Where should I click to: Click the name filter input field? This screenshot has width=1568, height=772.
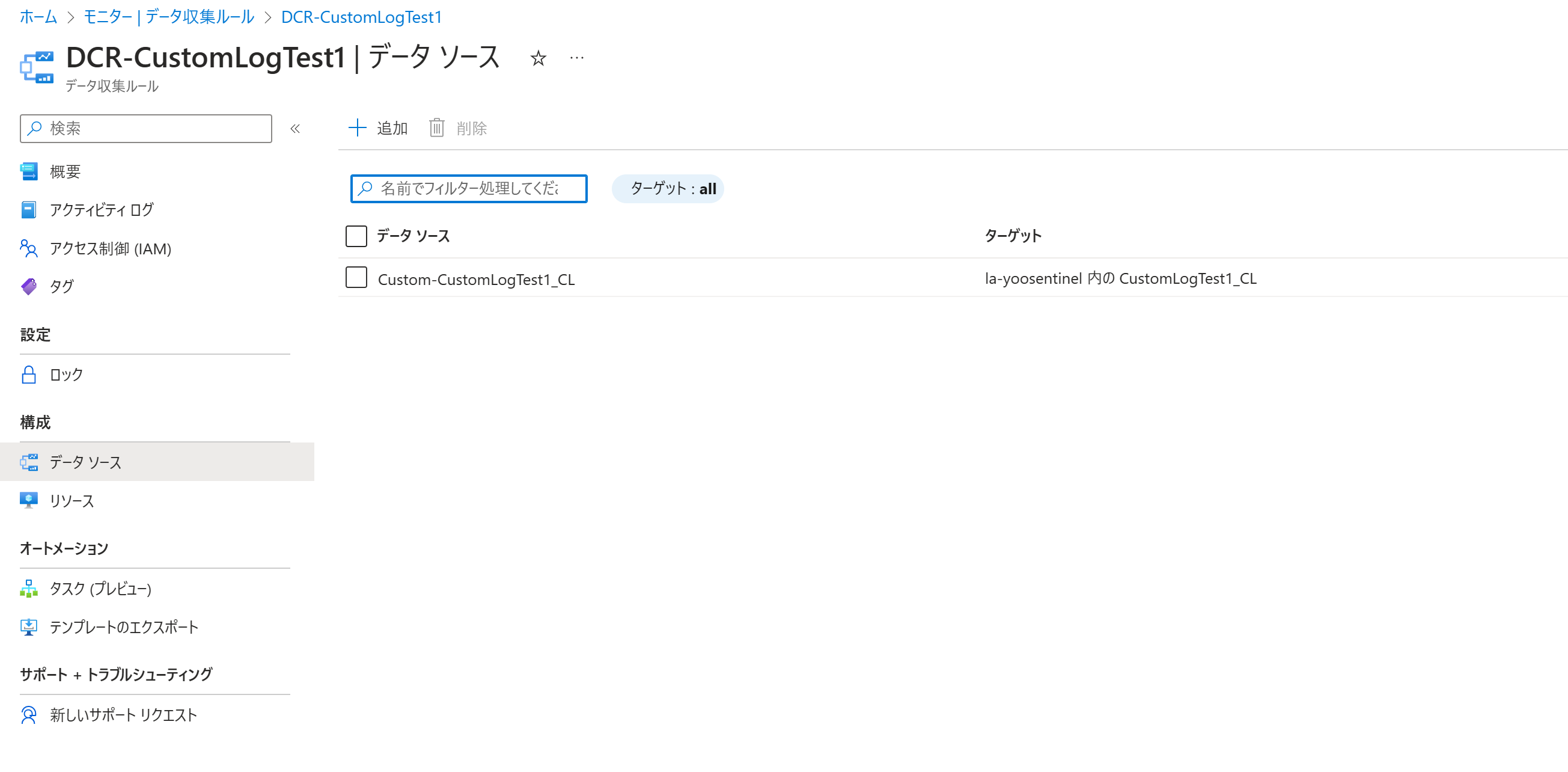tap(469, 189)
